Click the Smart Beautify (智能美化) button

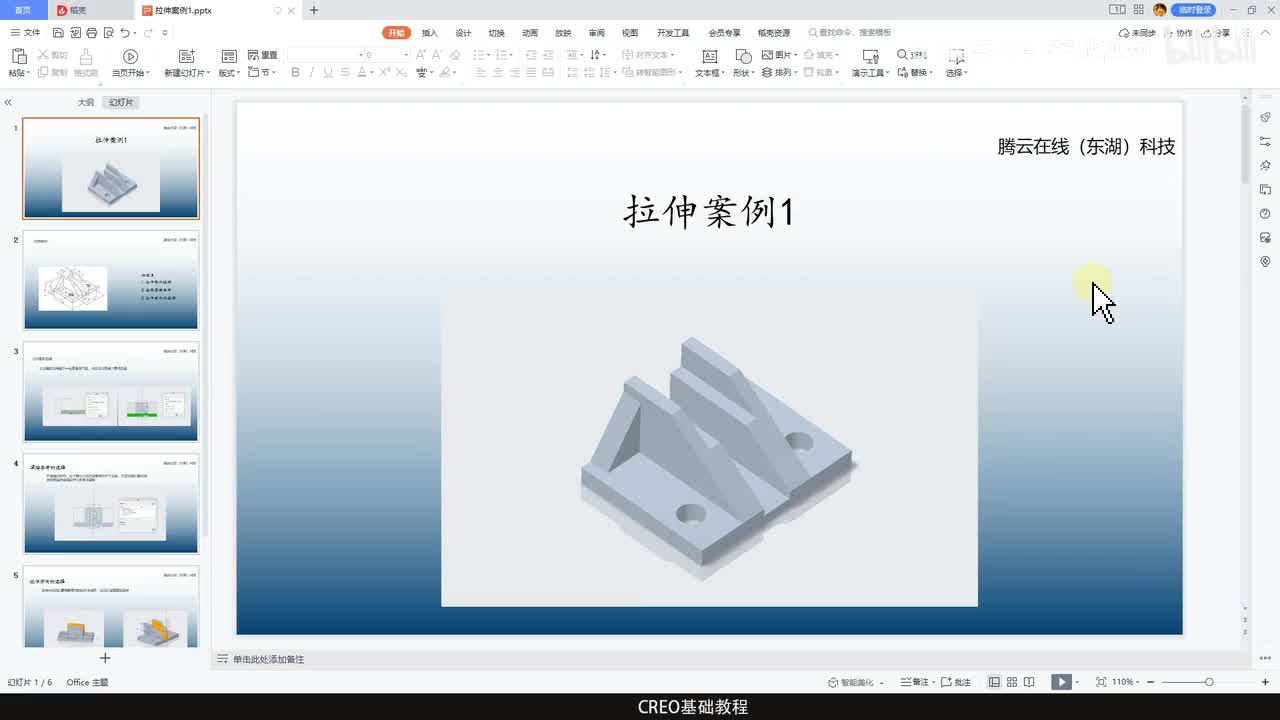857,682
